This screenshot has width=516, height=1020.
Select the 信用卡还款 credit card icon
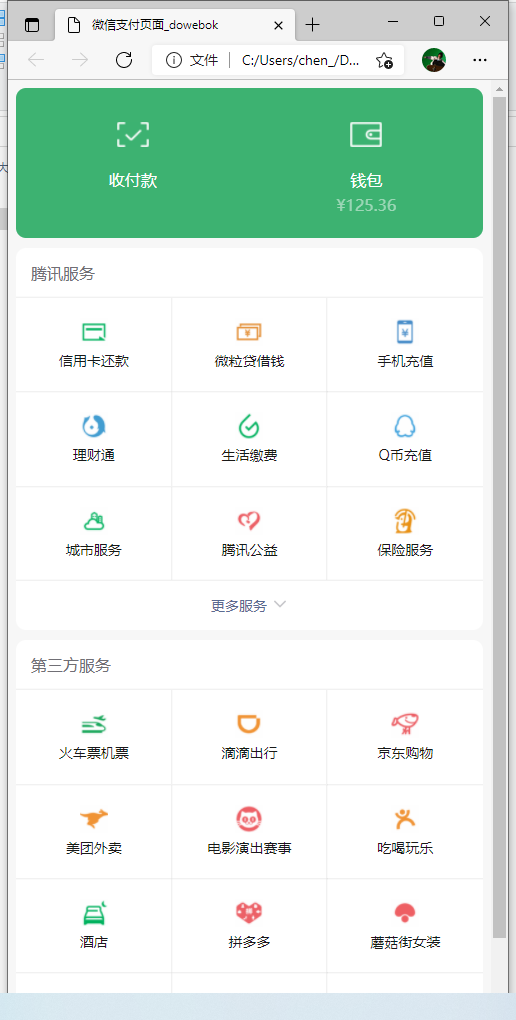click(x=94, y=332)
